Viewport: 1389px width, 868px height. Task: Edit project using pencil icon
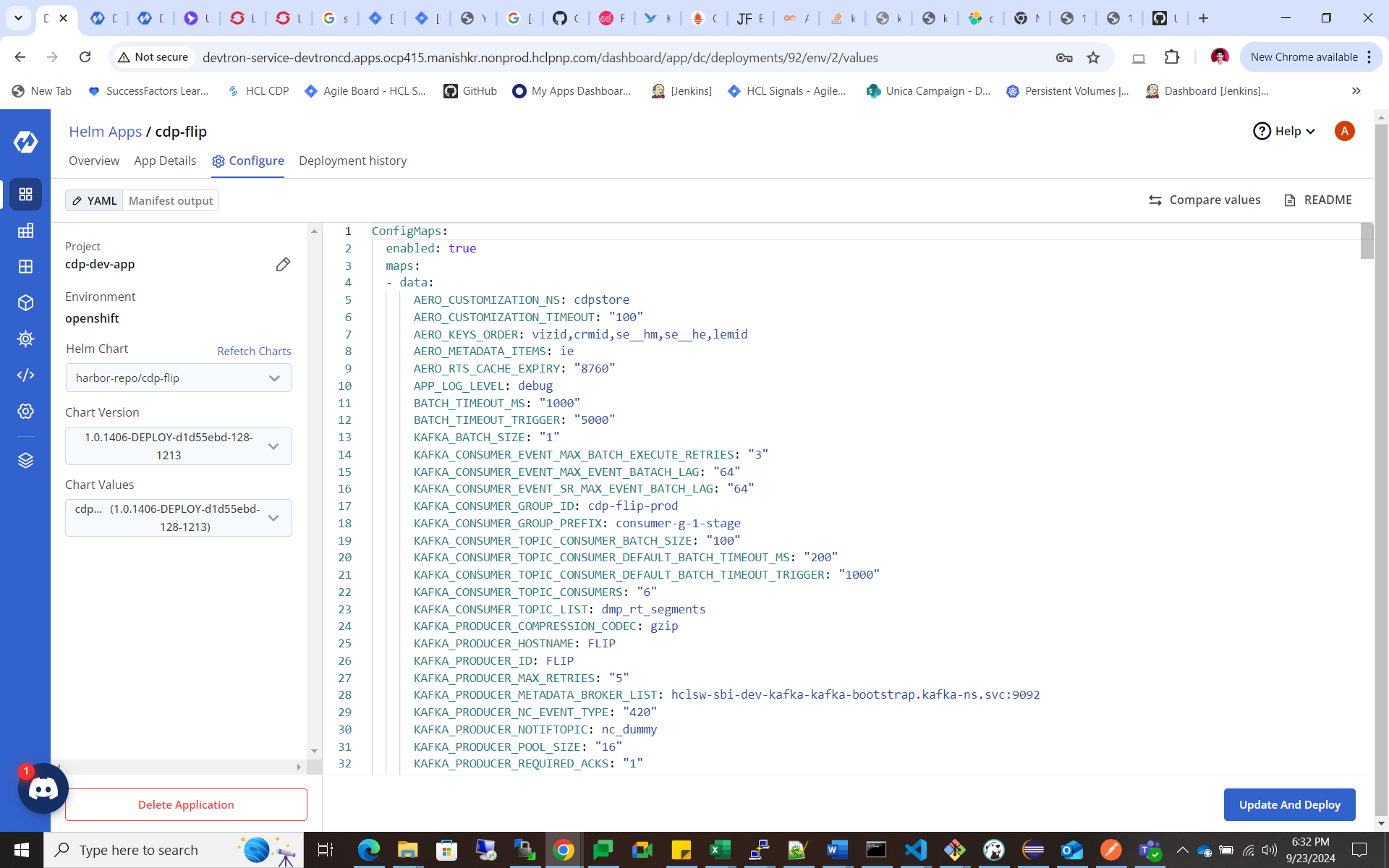pos(283,265)
